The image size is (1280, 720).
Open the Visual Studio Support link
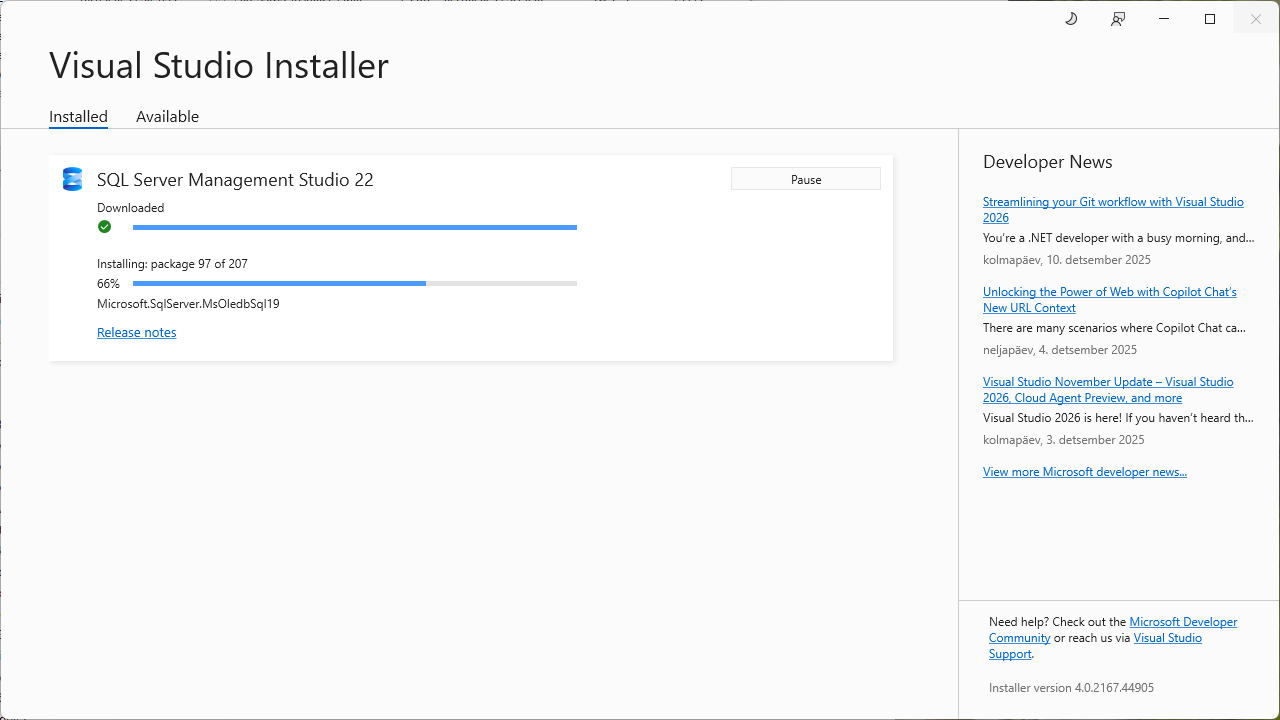pos(1167,638)
